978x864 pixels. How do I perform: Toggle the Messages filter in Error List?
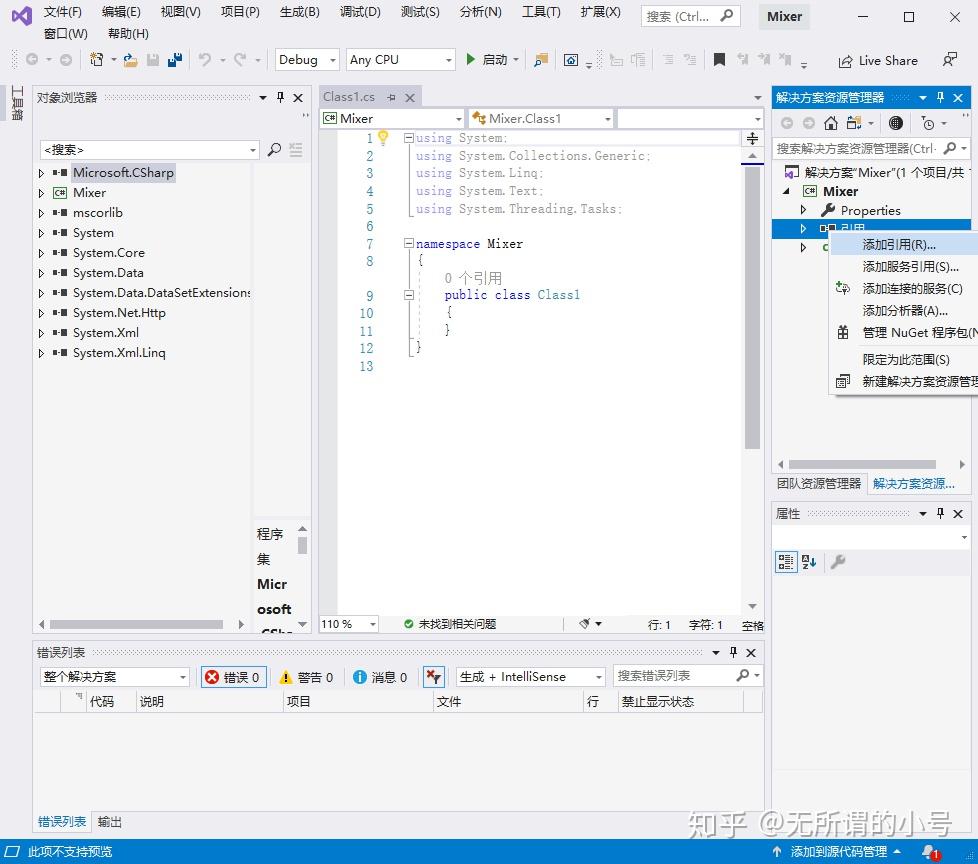click(x=380, y=677)
